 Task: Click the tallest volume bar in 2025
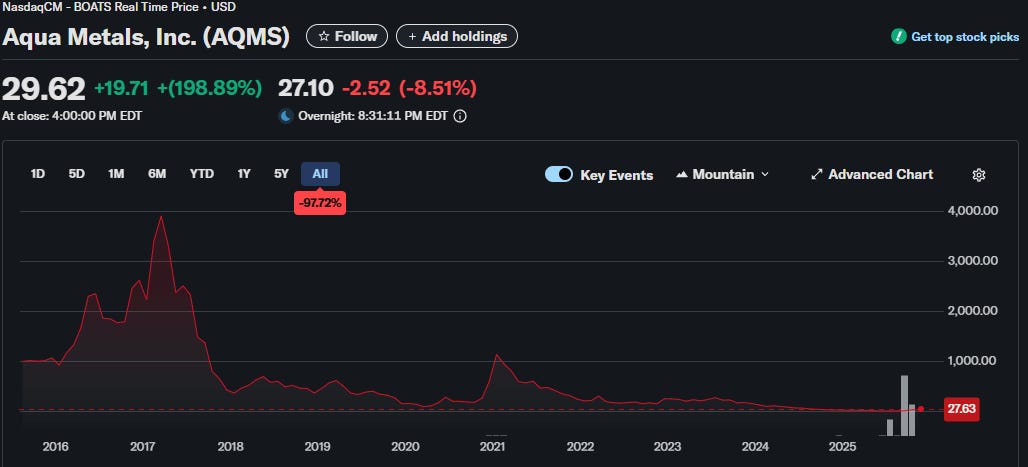(x=905, y=405)
